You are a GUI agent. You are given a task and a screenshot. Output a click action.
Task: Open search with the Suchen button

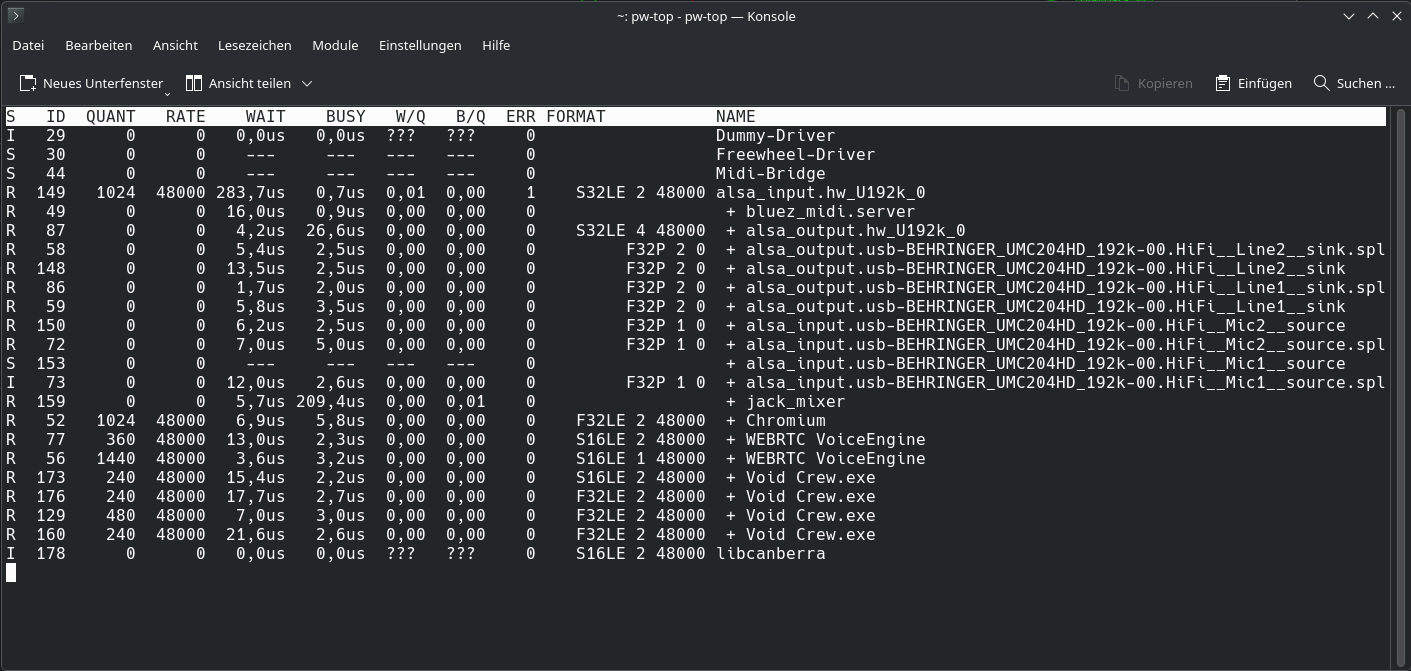click(x=1354, y=83)
